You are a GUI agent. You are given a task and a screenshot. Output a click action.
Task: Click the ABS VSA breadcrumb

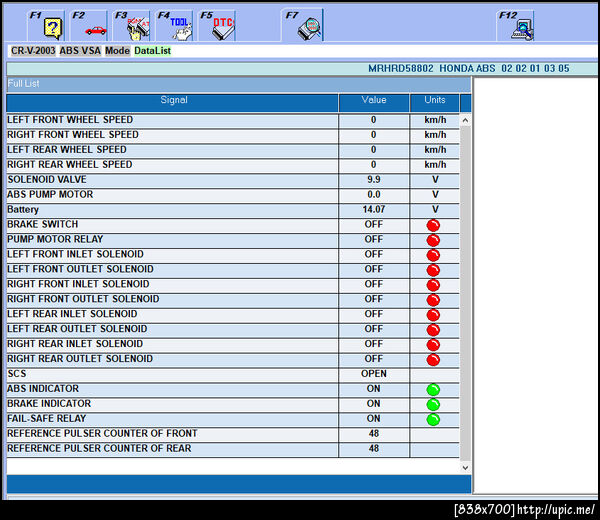tap(80, 51)
